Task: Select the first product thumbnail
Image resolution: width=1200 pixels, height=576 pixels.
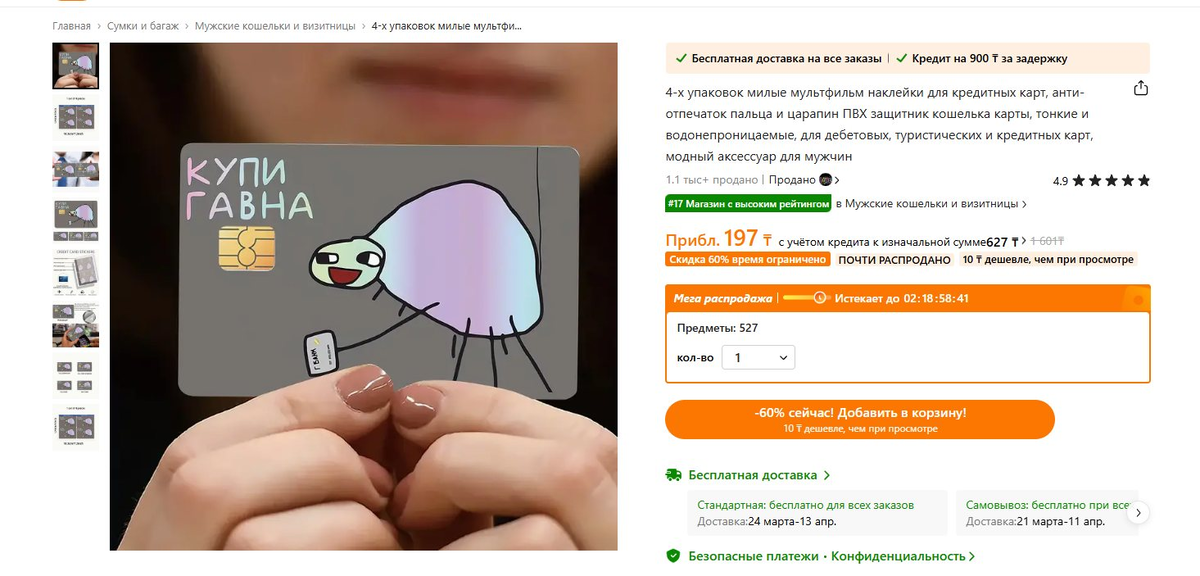Action: click(75, 66)
